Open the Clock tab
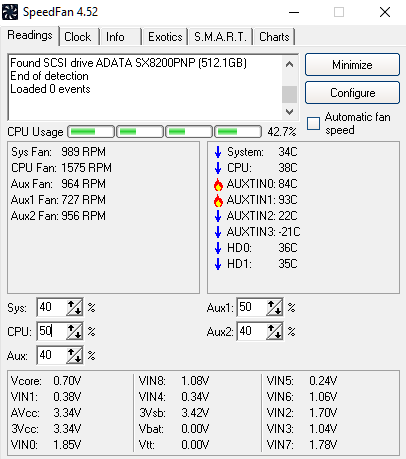 coord(79,37)
